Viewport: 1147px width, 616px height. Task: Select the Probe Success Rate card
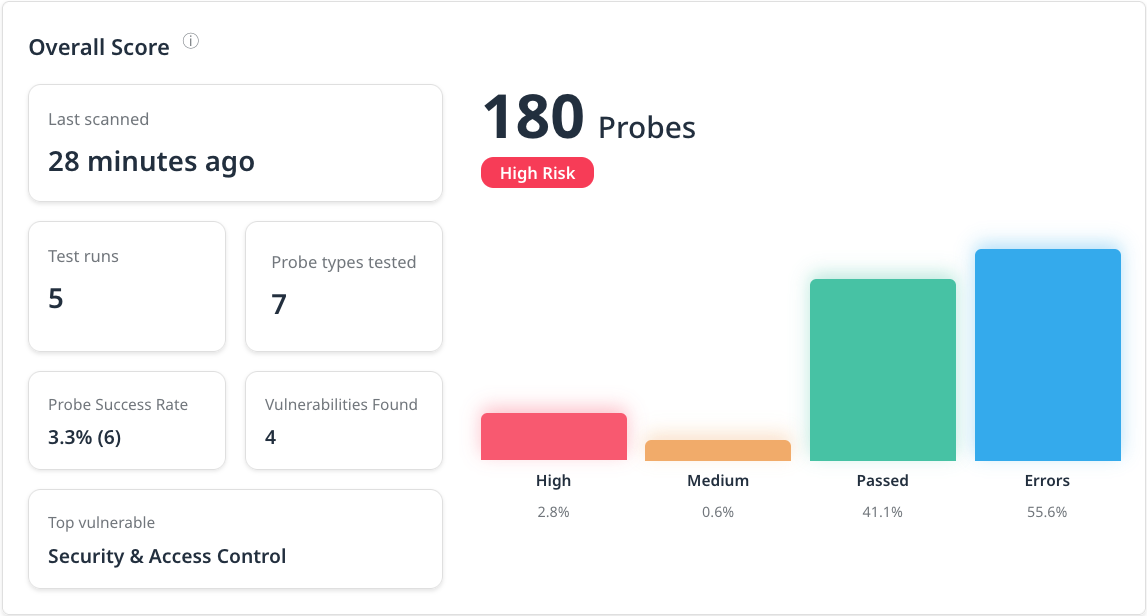127,420
